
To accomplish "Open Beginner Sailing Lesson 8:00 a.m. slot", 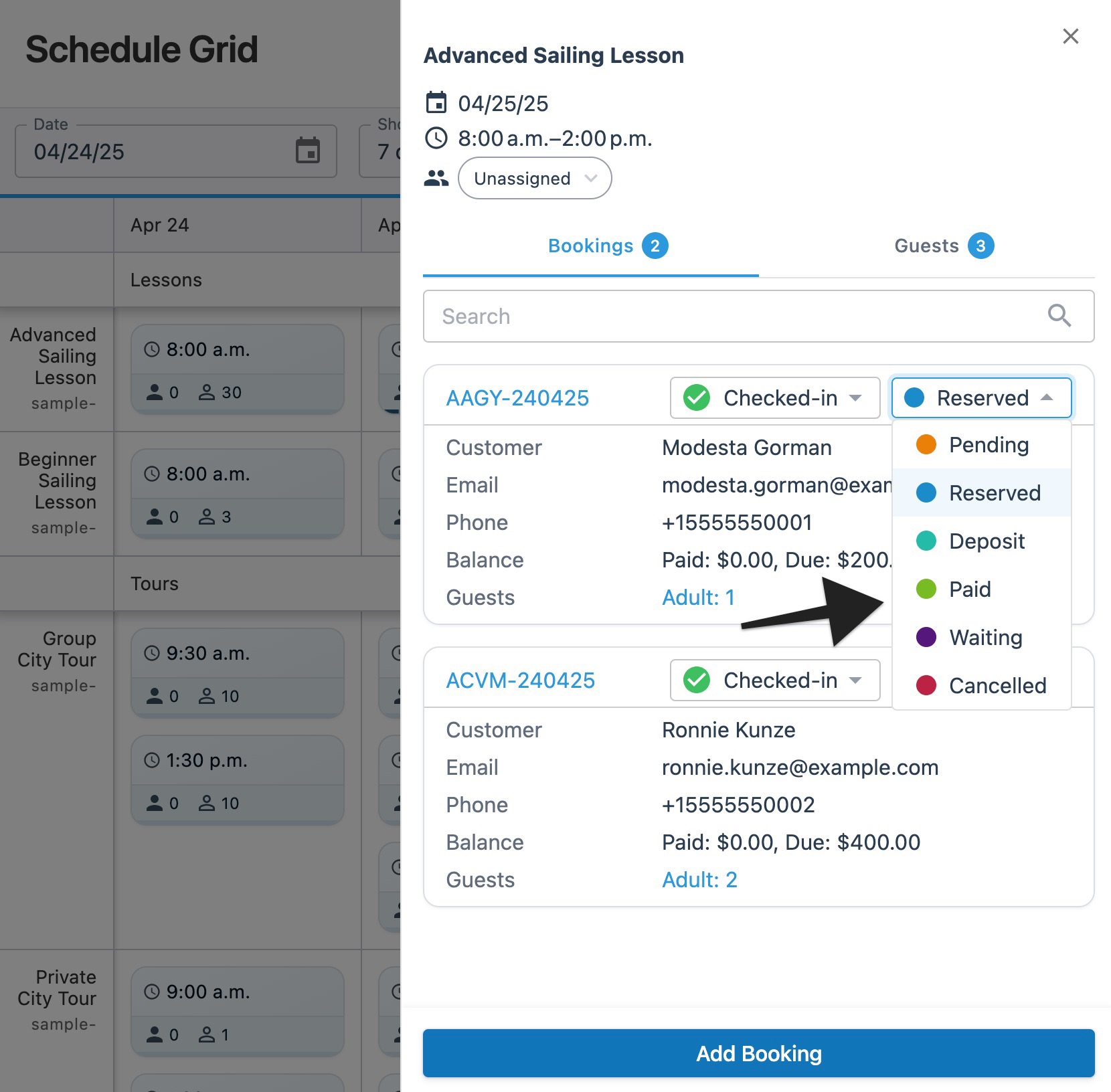I will point(238,493).
